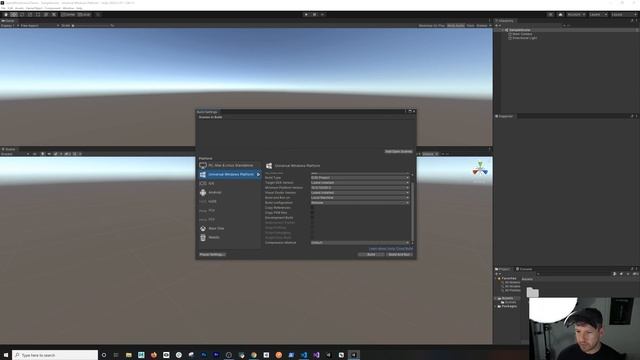Open the Minimum Platform Version dropdown
Viewport: 640px width, 360px height.
(x=360, y=187)
